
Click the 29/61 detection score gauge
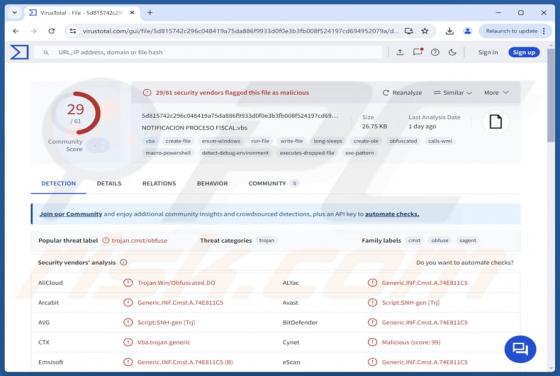[x=76, y=113]
